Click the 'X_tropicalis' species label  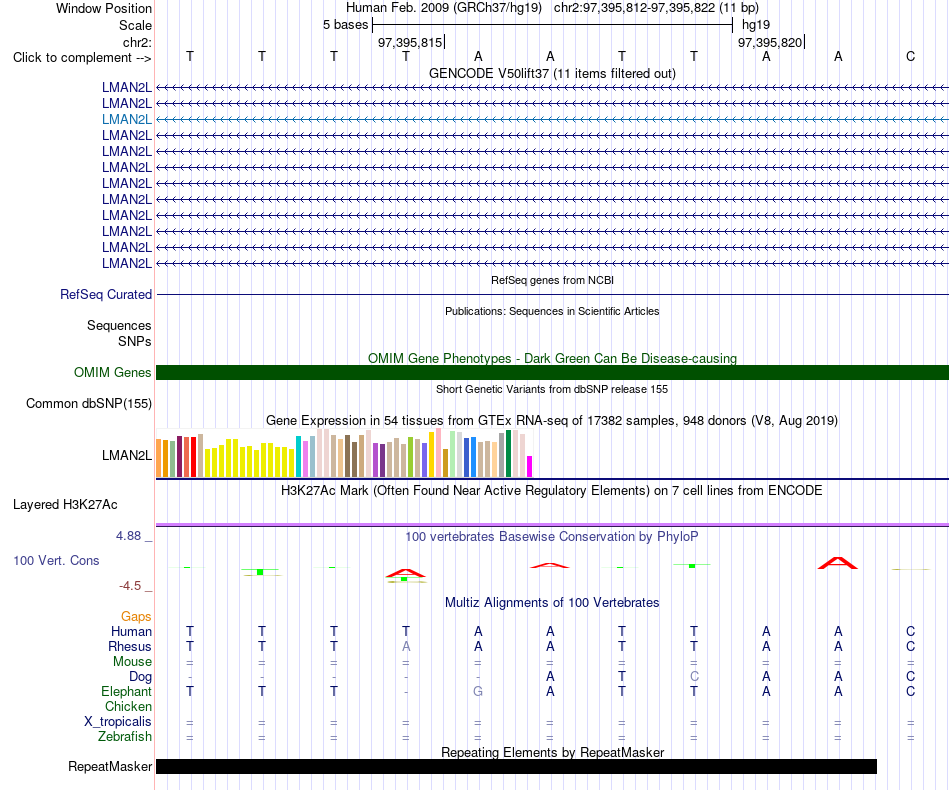(x=118, y=722)
